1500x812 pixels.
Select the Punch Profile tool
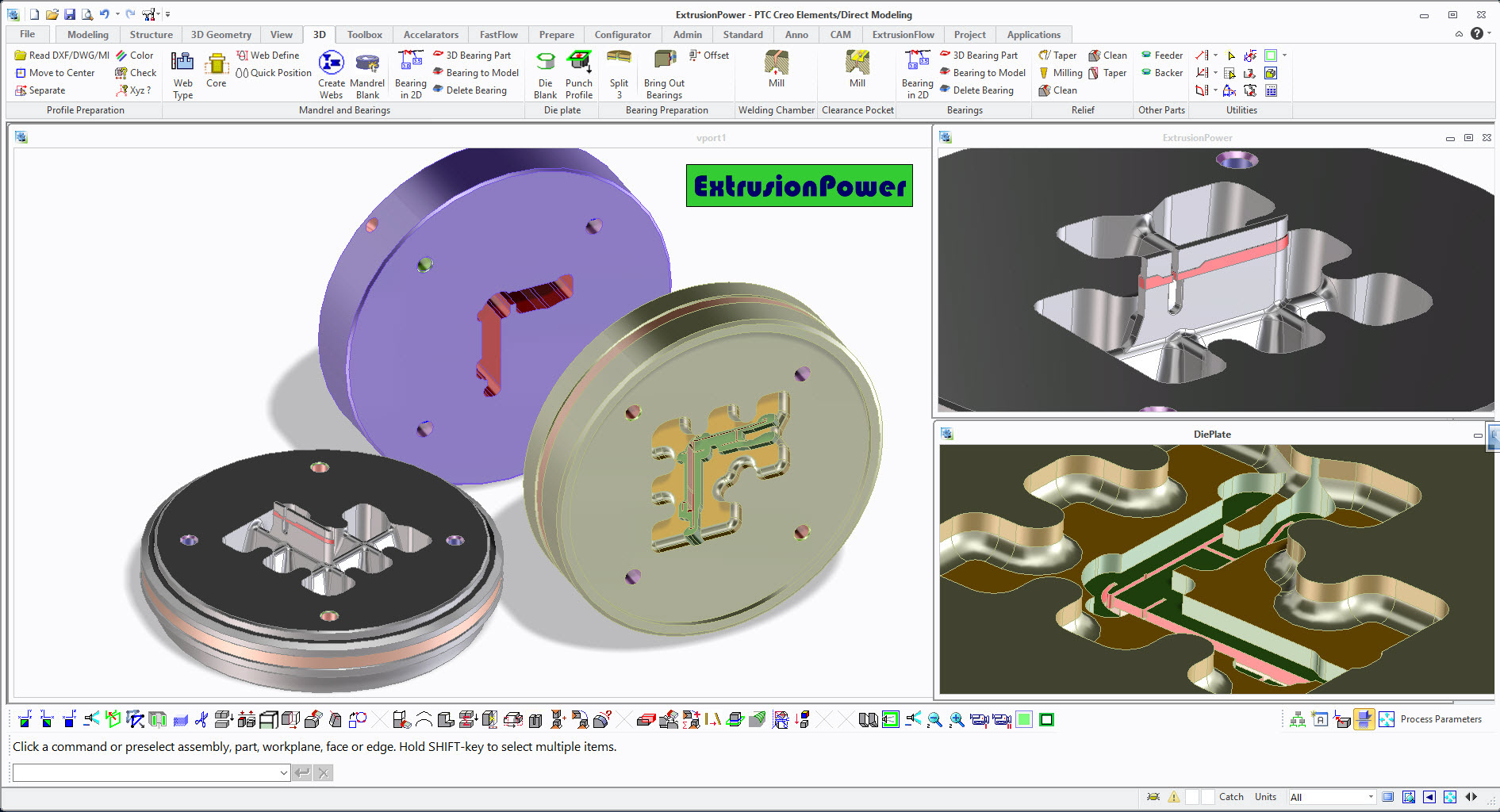579,75
